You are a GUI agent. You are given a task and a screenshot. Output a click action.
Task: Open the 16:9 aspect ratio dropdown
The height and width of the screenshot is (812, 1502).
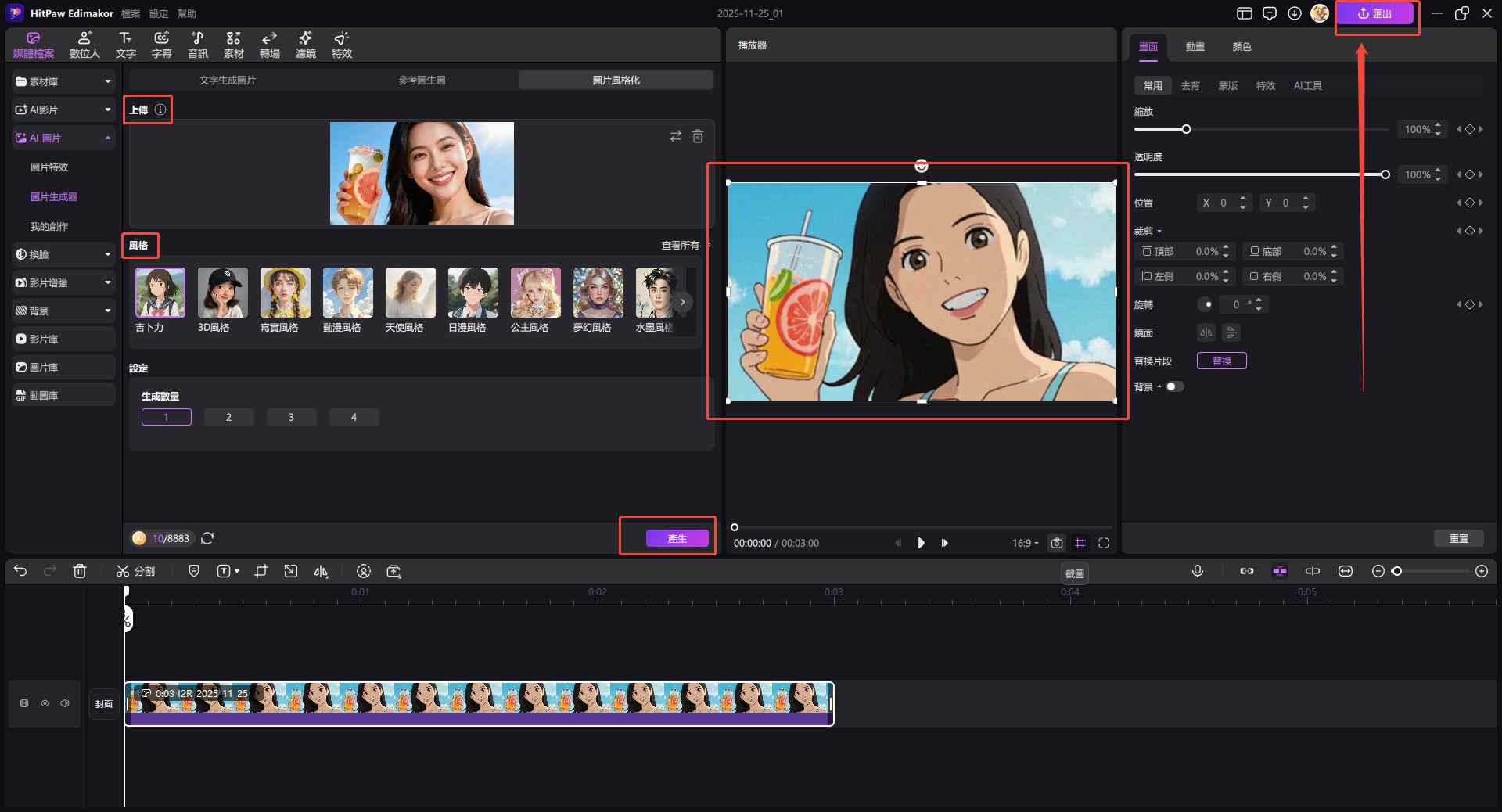coord(1025,543)
